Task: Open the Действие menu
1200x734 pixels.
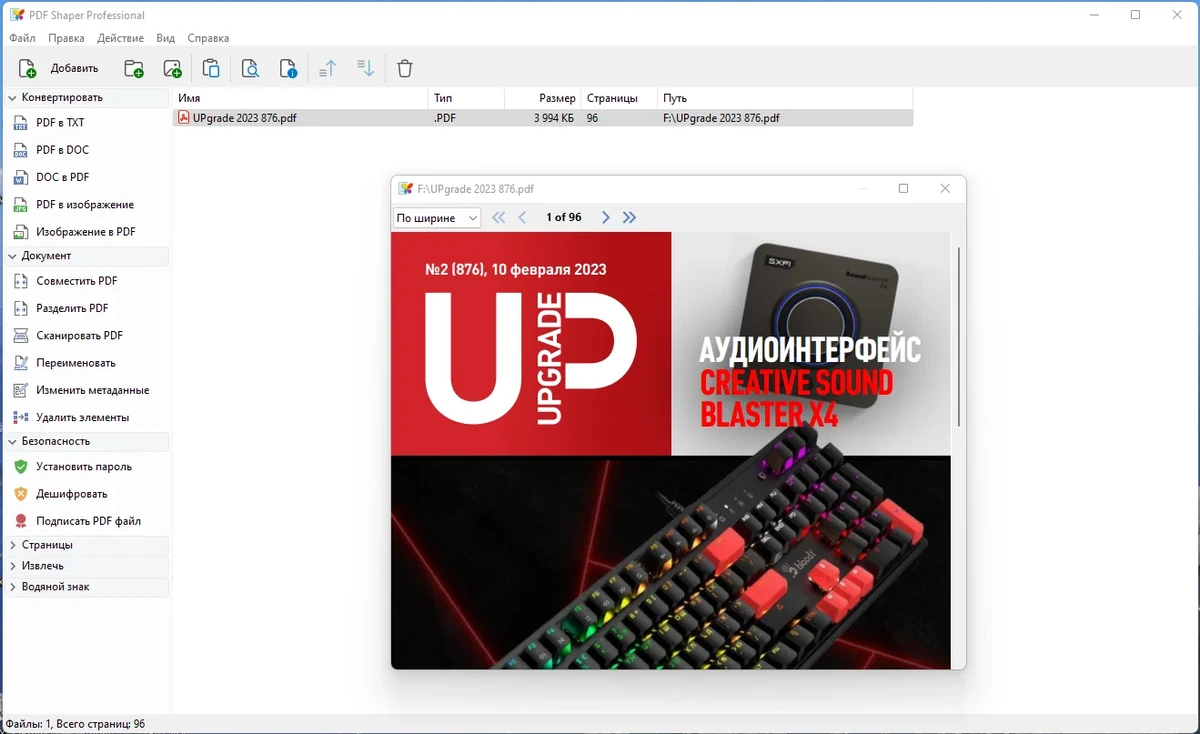Action: [x=120, y=38]
